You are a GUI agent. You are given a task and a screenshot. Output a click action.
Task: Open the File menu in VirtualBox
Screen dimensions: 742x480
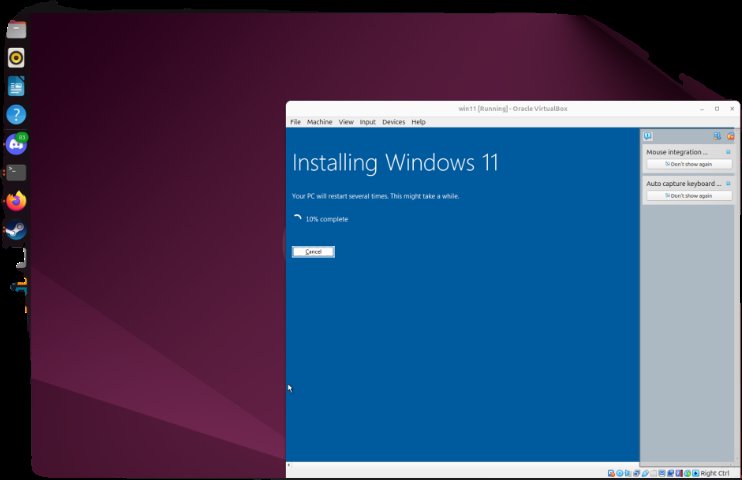(x=295, y=122)
